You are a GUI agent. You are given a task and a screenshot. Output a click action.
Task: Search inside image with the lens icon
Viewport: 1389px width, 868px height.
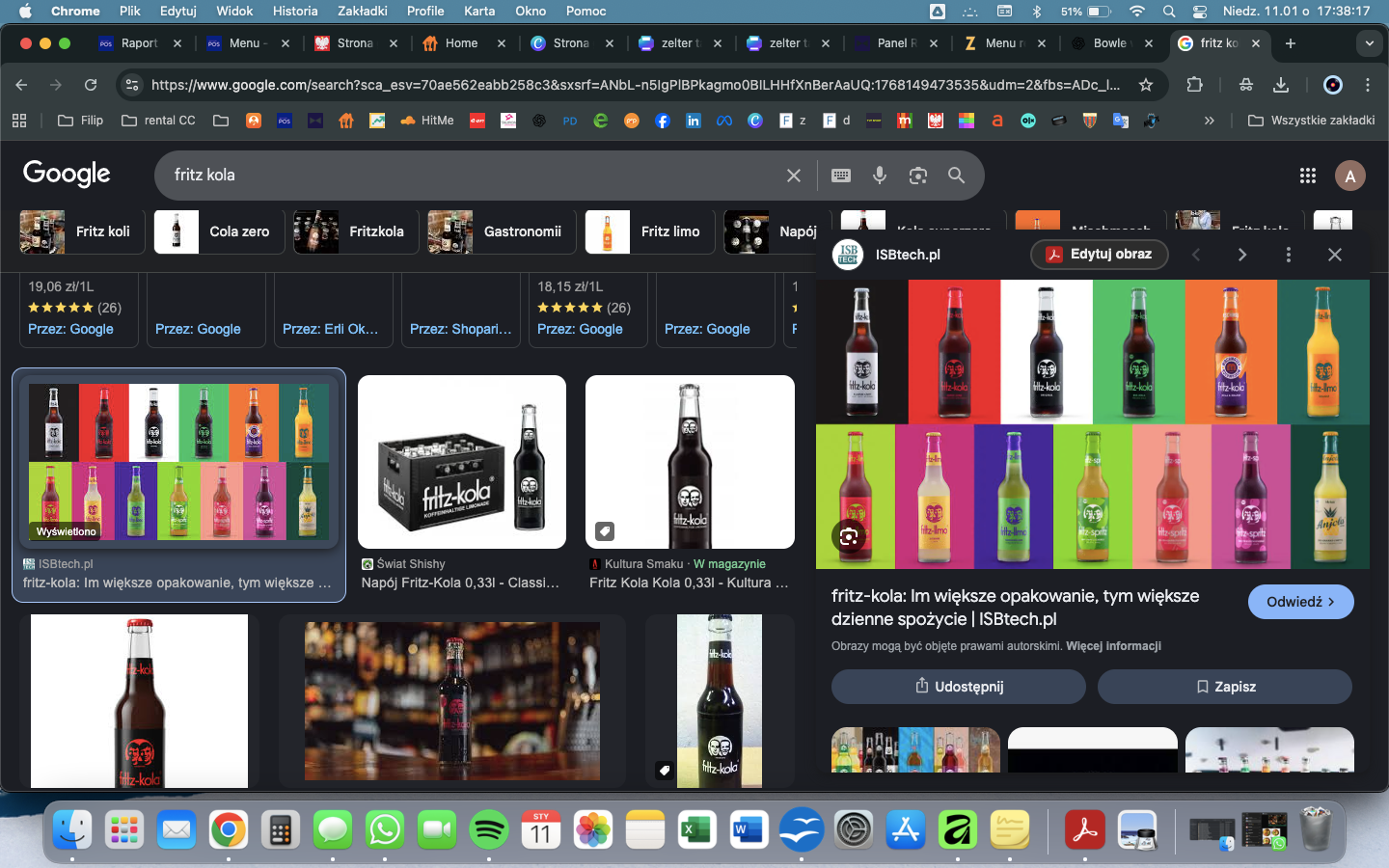(849, 537)
